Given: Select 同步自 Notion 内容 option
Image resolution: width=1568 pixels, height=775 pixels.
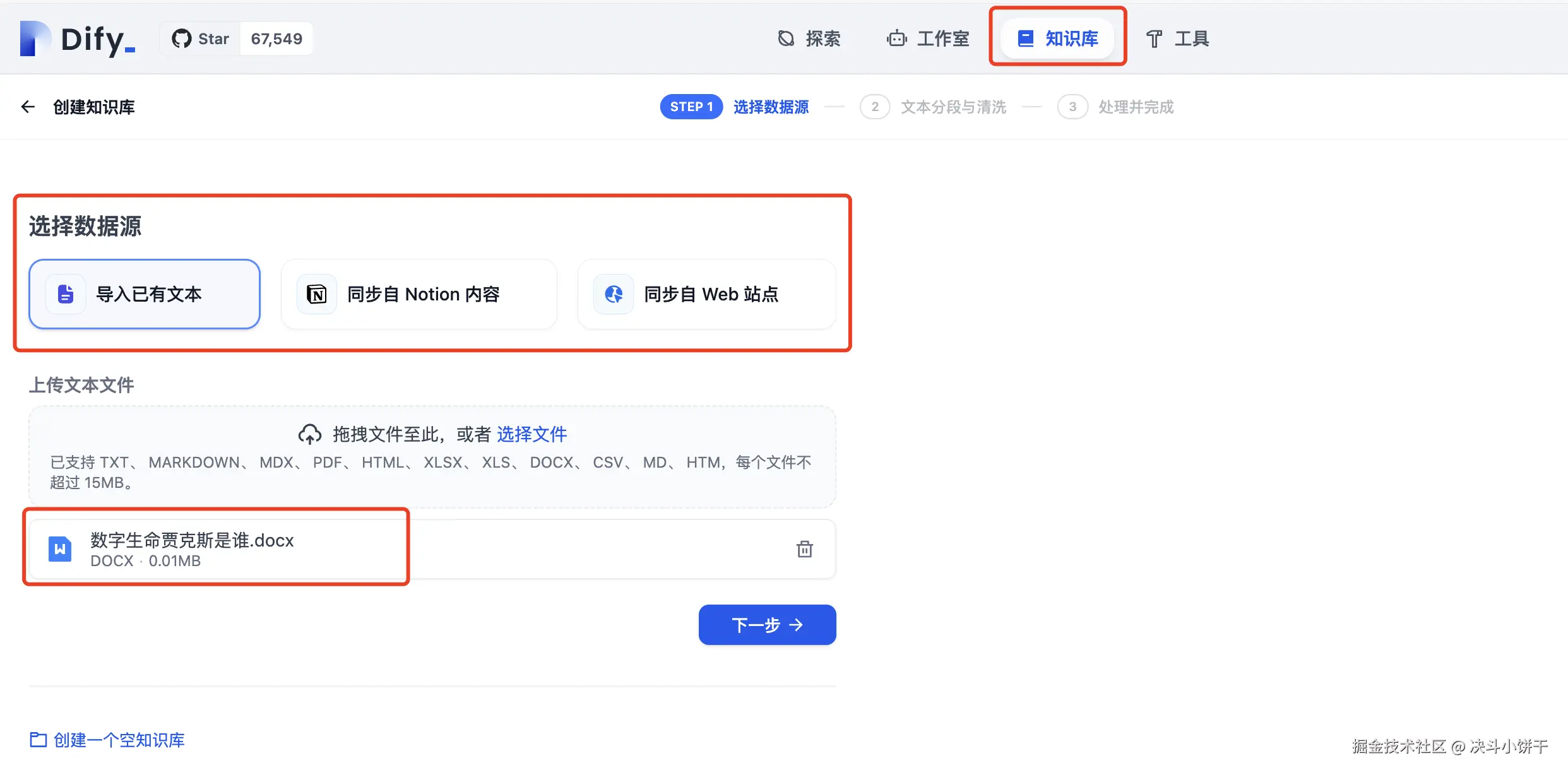Looking at the screenshot, I should (419, 294).
